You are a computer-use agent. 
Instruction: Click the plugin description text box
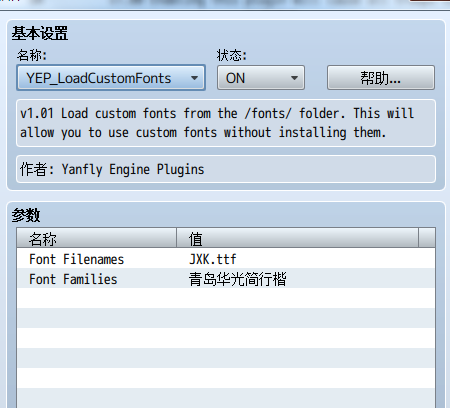tap(226, 123)
